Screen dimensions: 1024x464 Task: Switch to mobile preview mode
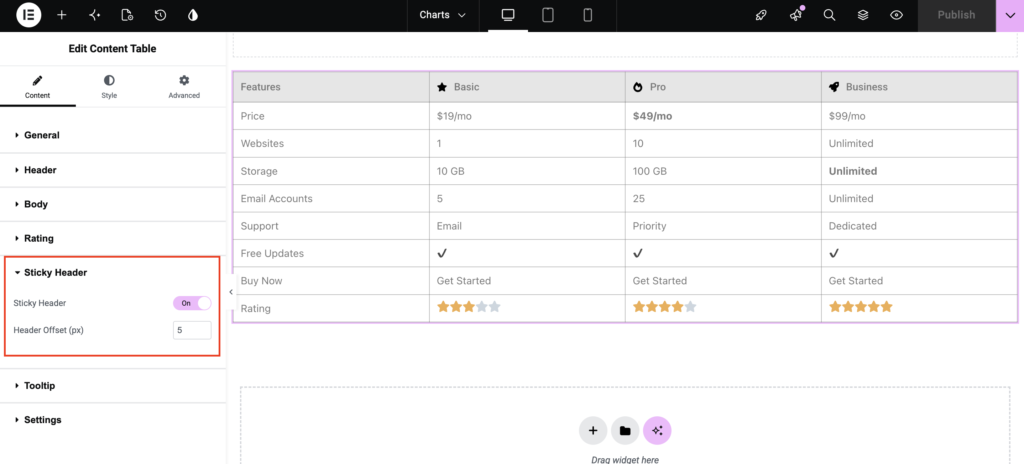coord(588,15)
